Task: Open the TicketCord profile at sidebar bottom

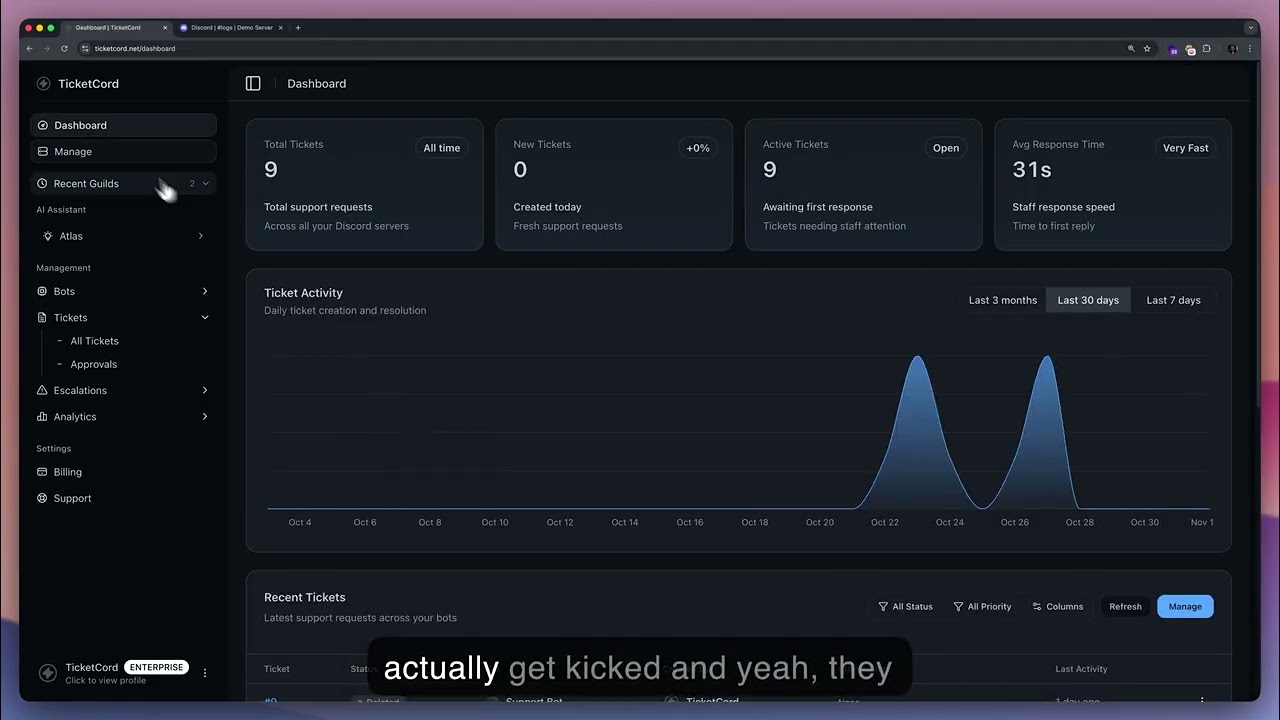Action: (112, 673)
